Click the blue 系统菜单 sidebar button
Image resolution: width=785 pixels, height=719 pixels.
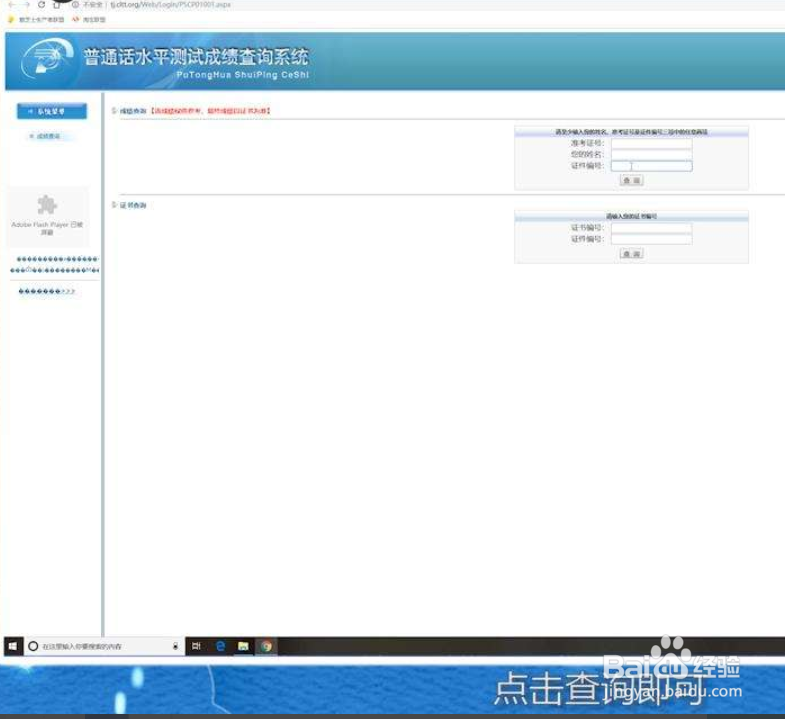52,111
